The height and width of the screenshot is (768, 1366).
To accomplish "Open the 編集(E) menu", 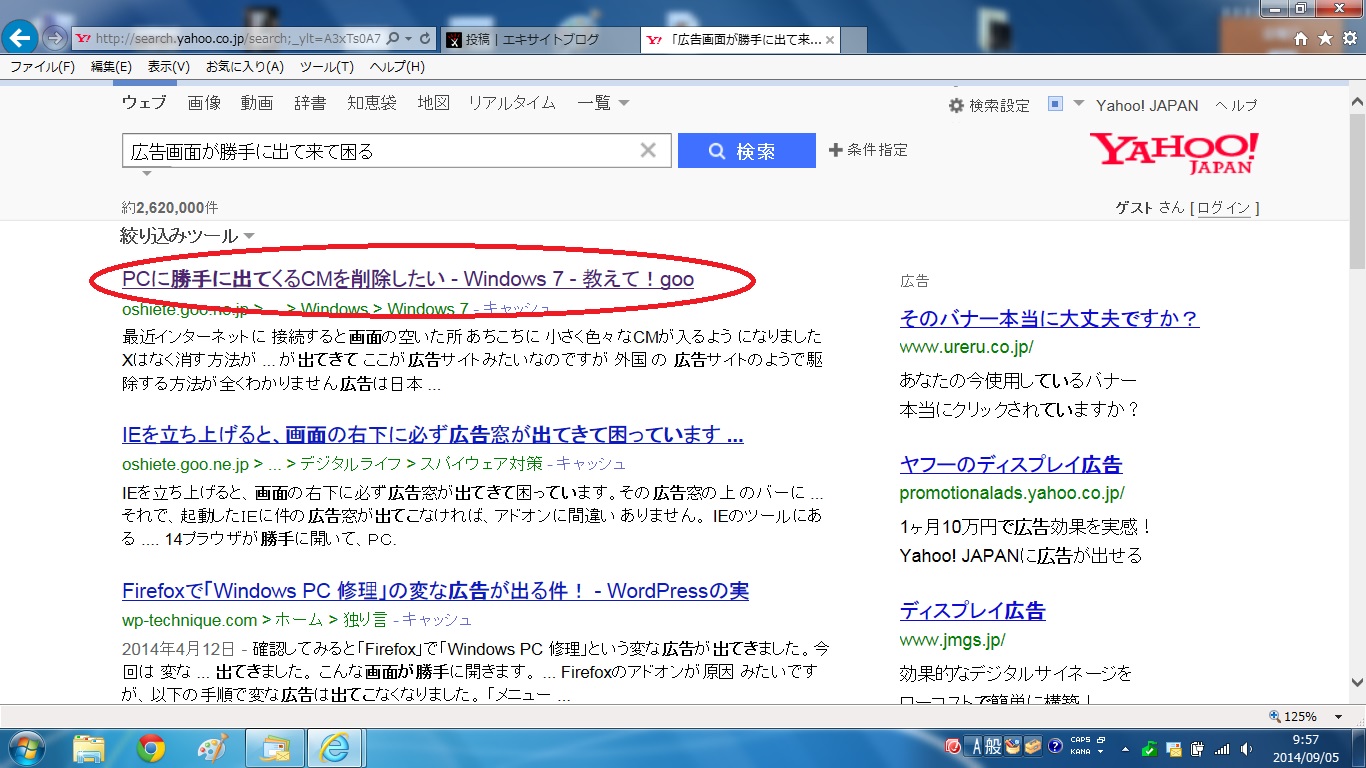I will [x=111, y=67].
